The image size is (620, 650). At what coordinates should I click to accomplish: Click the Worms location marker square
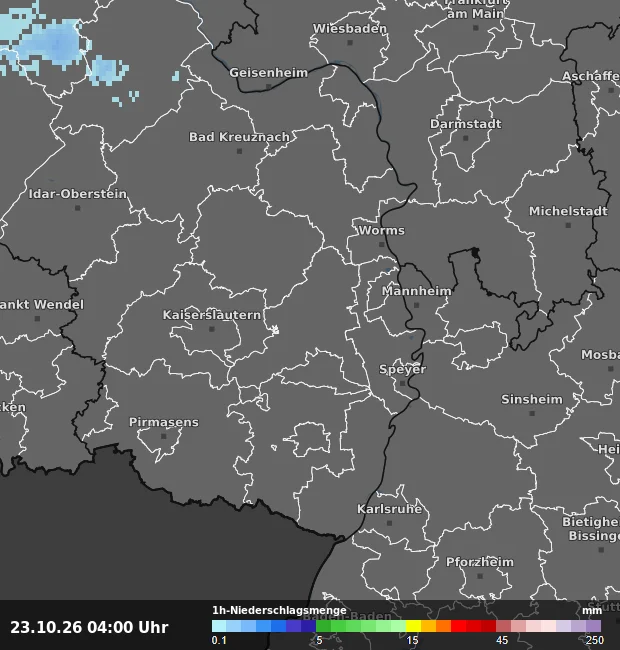(382, 245)
